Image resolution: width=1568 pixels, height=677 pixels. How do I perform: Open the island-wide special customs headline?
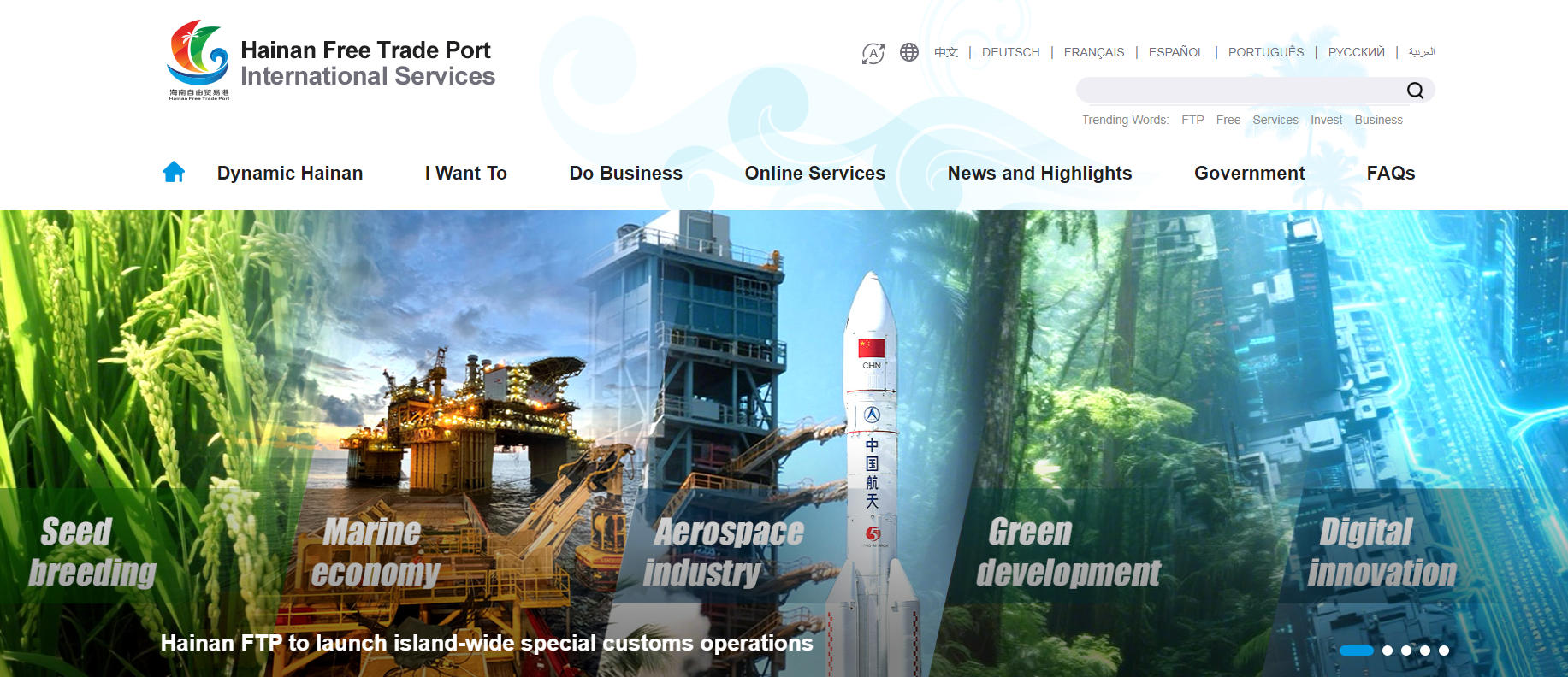pyautogui.click(x=486, y=643)
